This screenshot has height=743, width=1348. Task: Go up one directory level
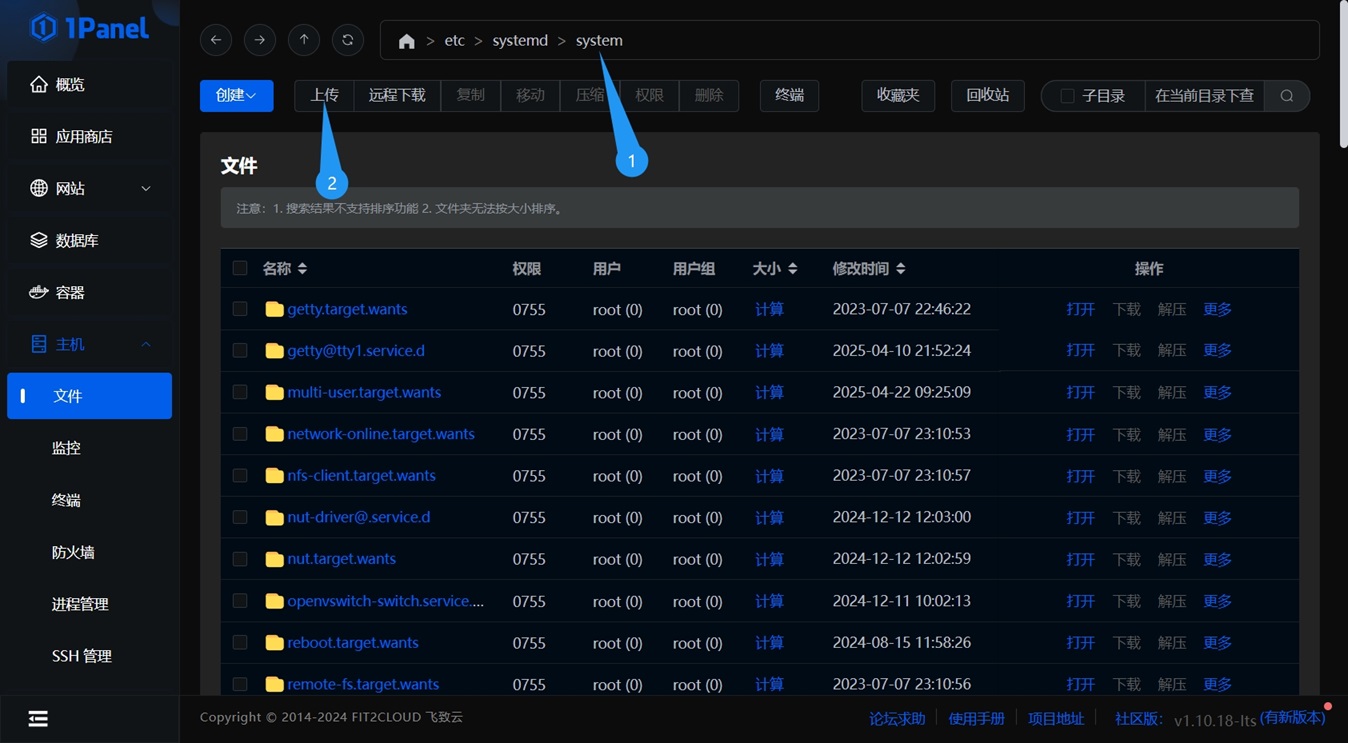coord(304,40)
